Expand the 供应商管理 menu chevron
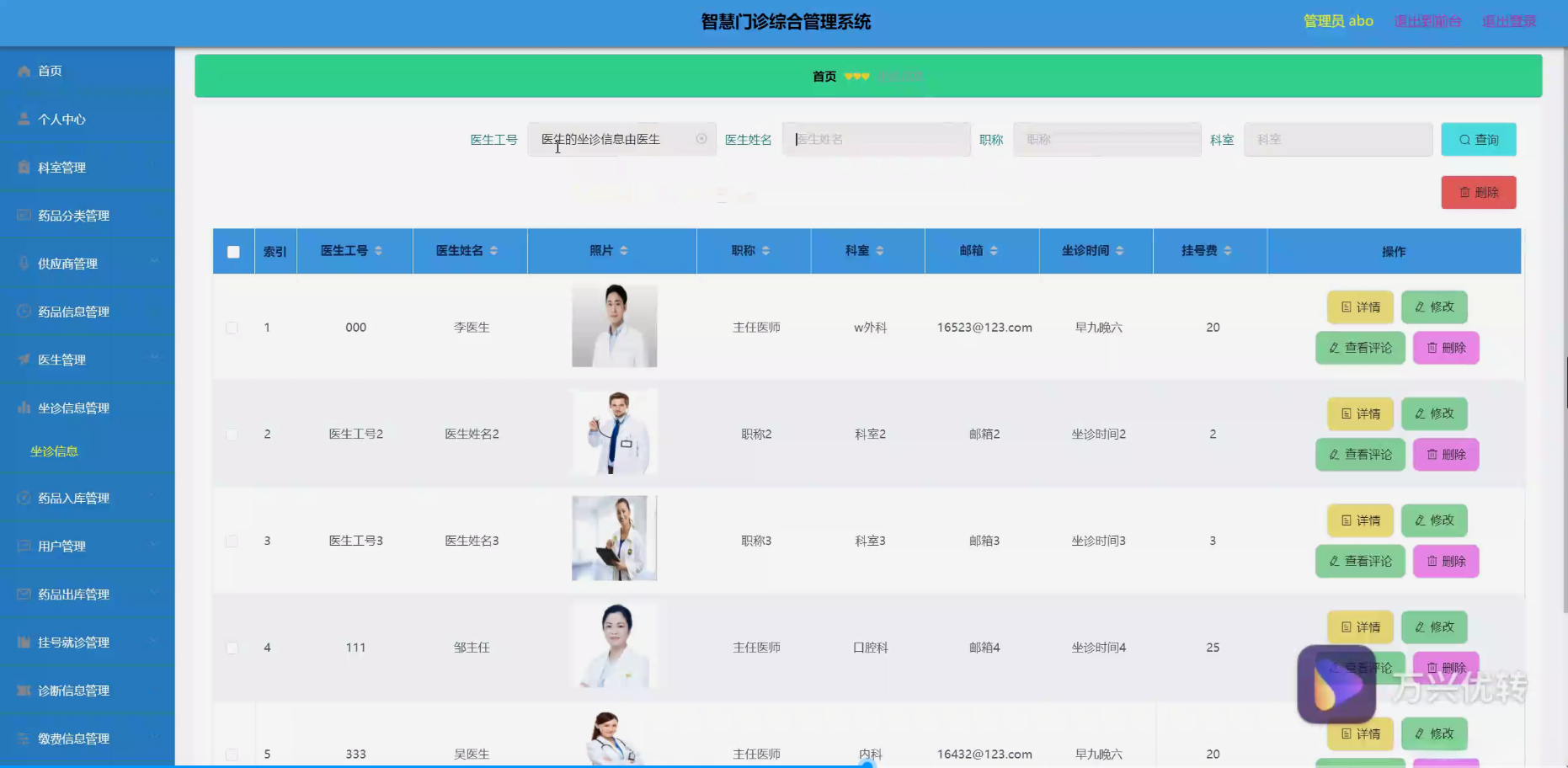This screenshot has height=768, width=1568. pos(155,262)
